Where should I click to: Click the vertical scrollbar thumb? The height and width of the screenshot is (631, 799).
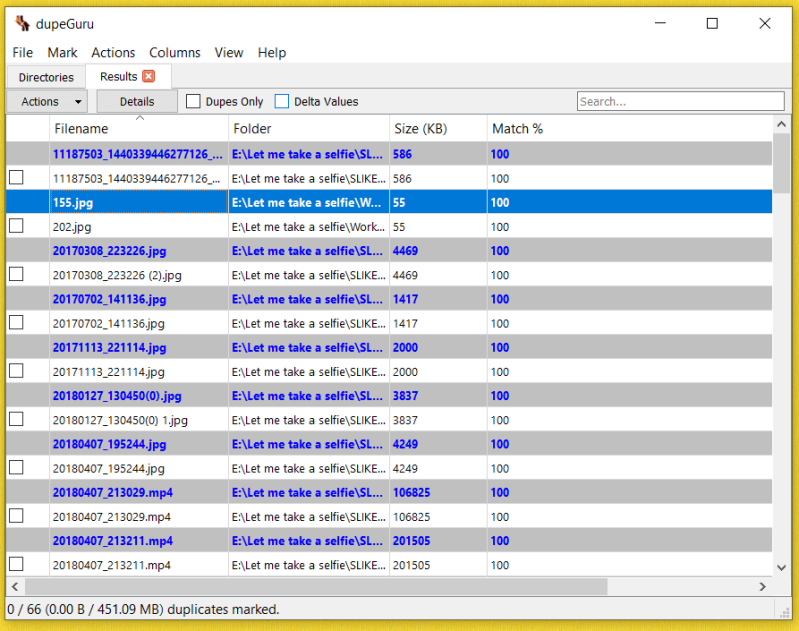781,163
